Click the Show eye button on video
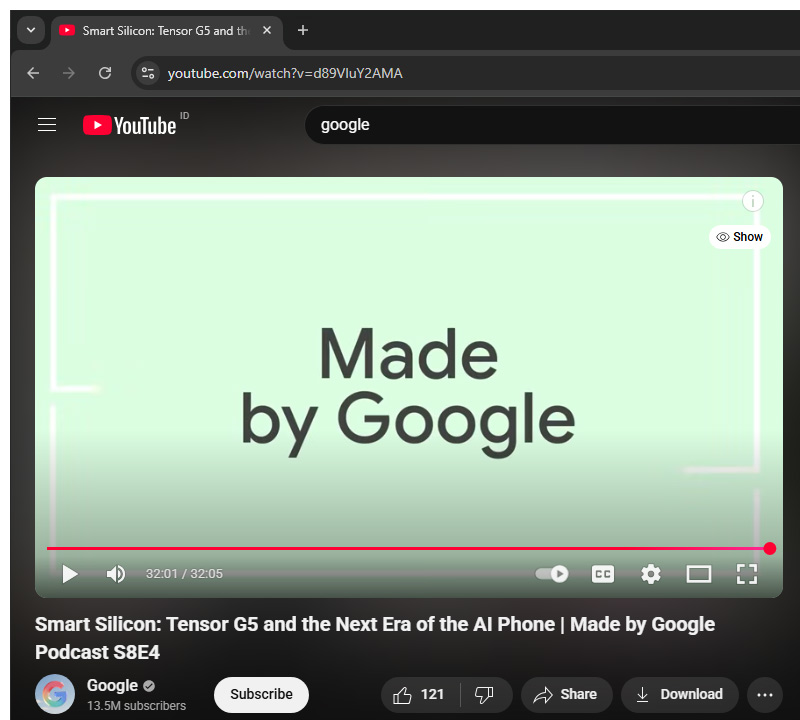 739,237
